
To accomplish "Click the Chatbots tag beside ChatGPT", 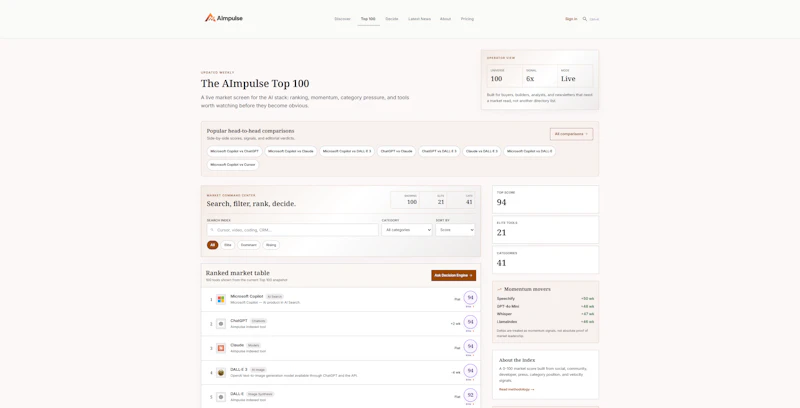I will (259, 321).
